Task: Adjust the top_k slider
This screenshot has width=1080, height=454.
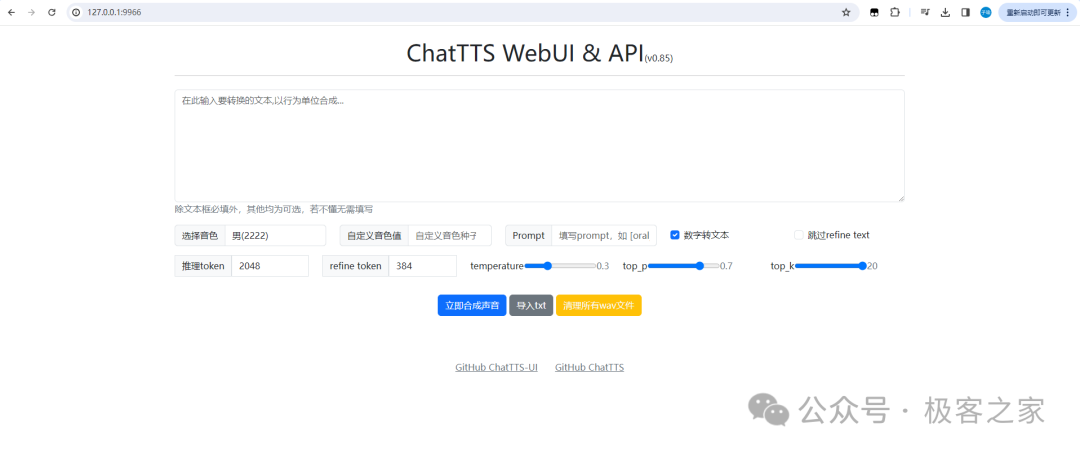Action: click(831, 266)
